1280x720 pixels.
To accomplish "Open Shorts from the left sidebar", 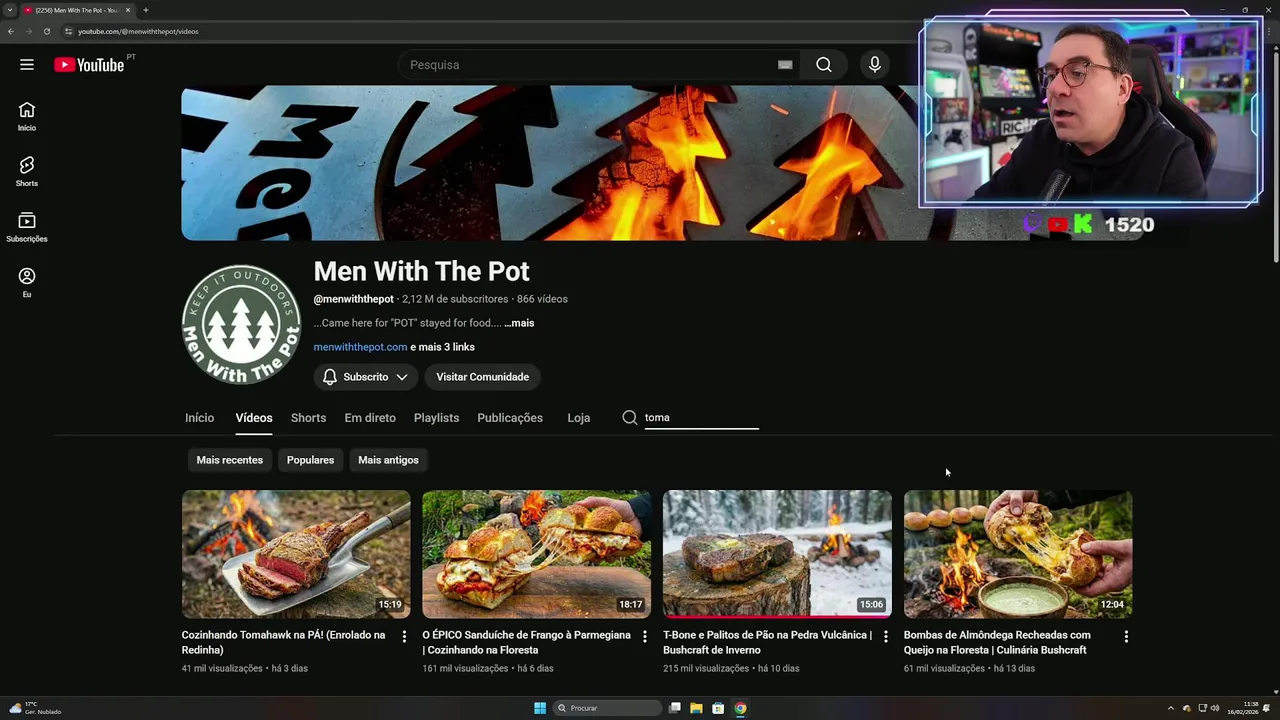I will pos(27,171).
